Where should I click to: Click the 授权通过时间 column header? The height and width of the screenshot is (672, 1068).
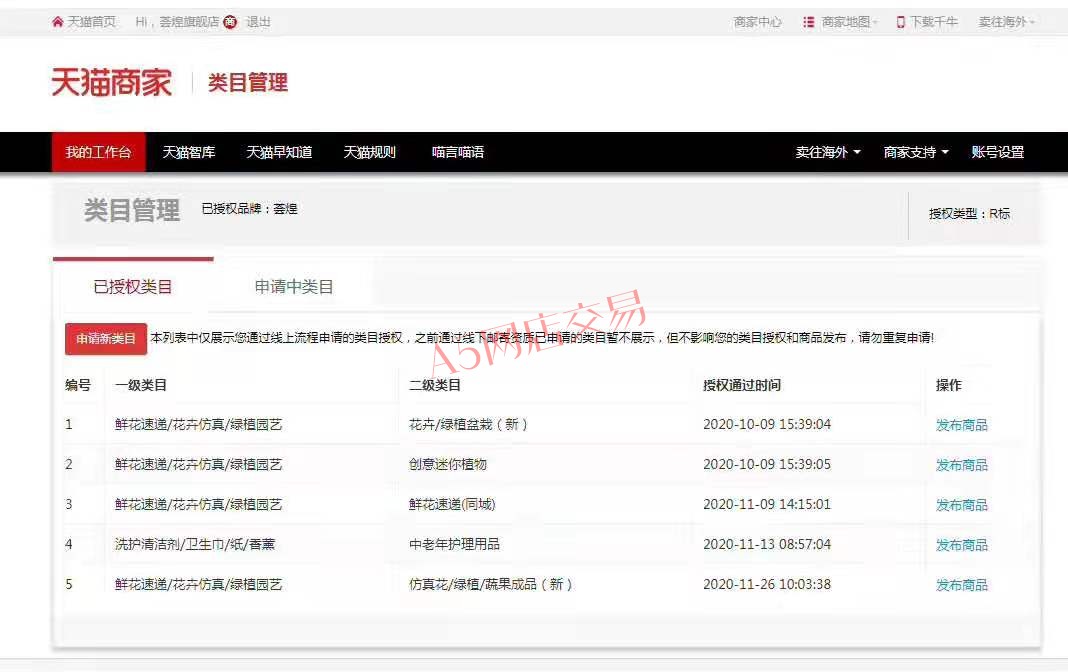point(742,385)
